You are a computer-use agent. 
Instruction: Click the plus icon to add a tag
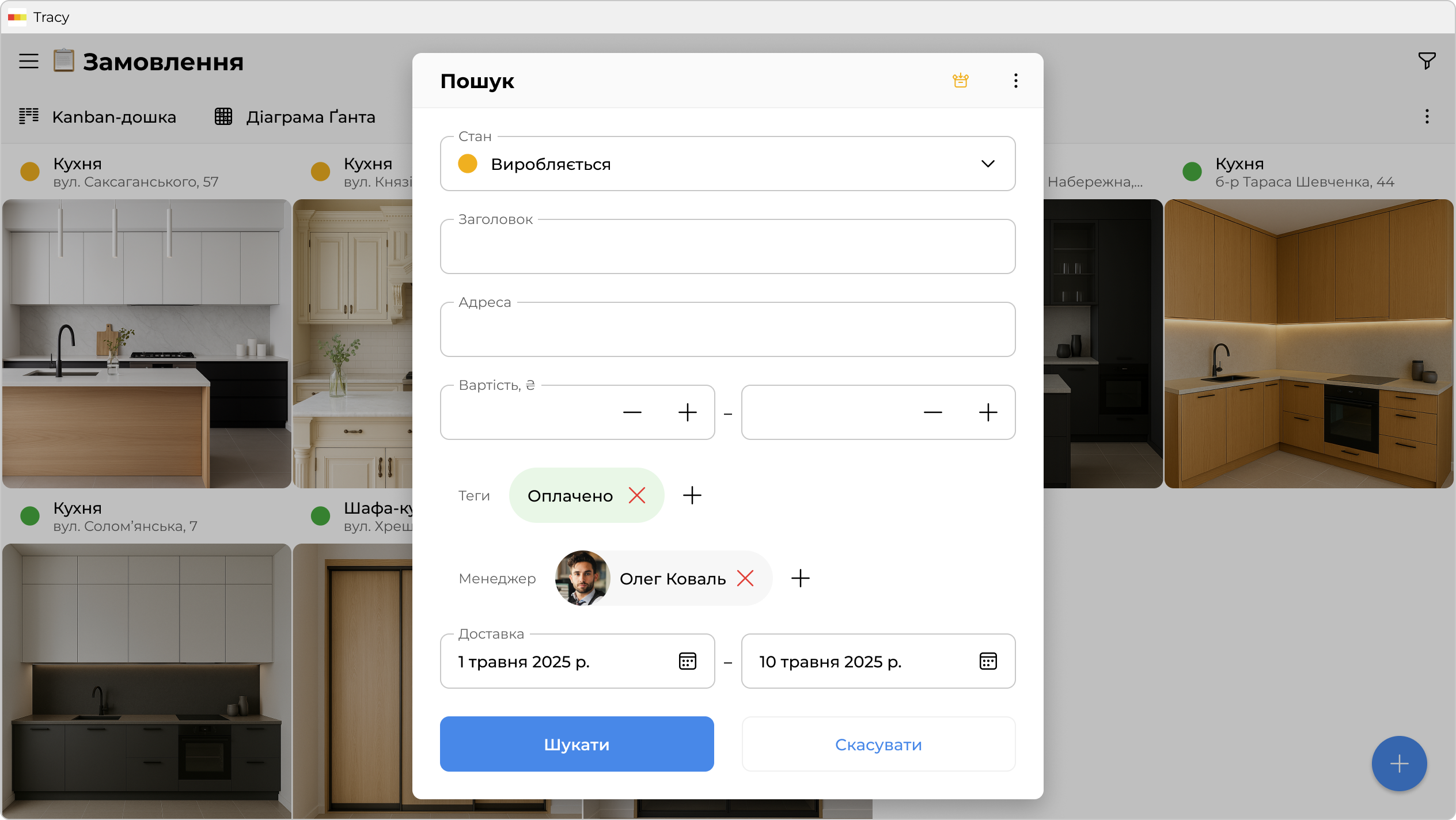coord(692,495)
